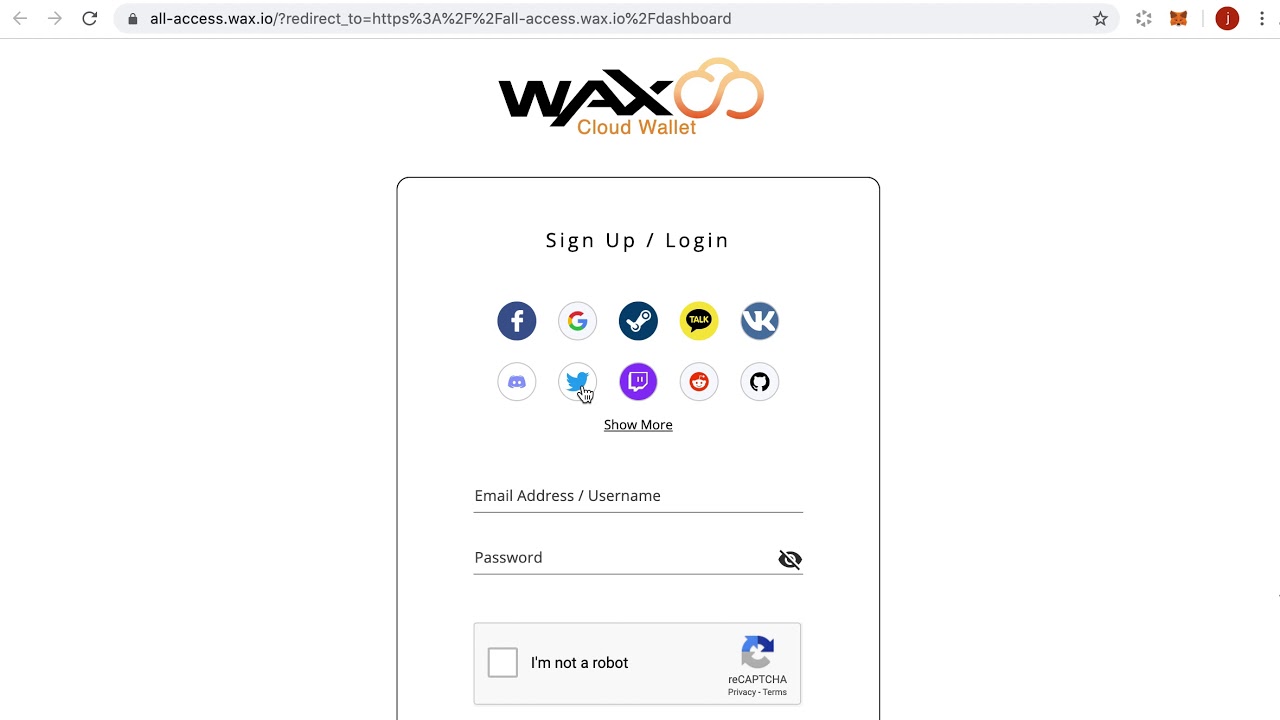Check the I'm not a robot box

[503, 662]
